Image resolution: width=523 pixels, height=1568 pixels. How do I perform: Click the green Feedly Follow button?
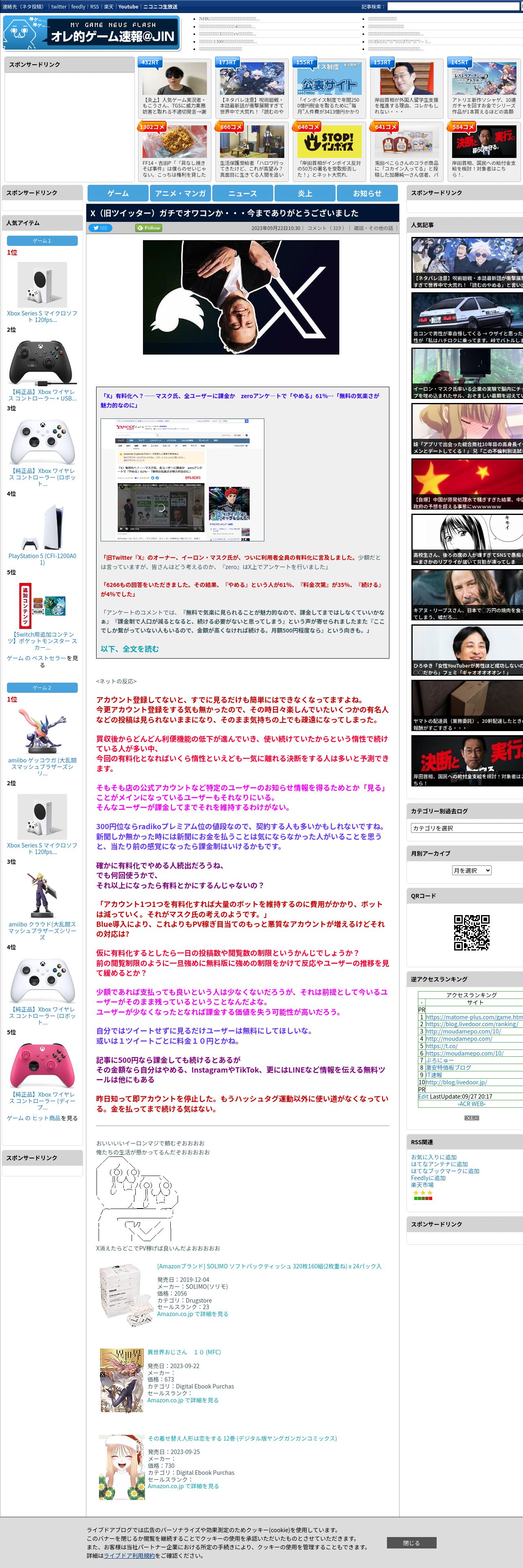(149, 228)
